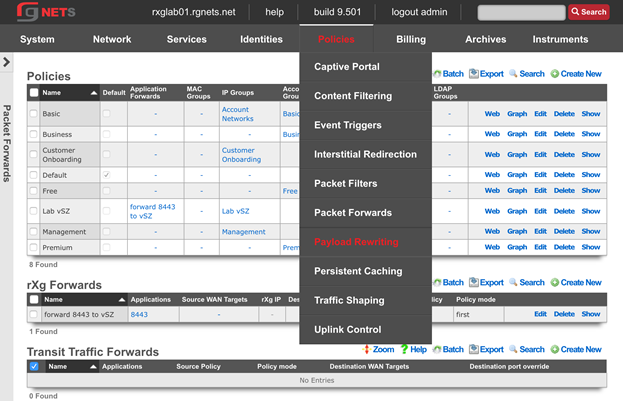
Task: Focus the top search input field
Action: pyautogui.click(x=521, y=12)
